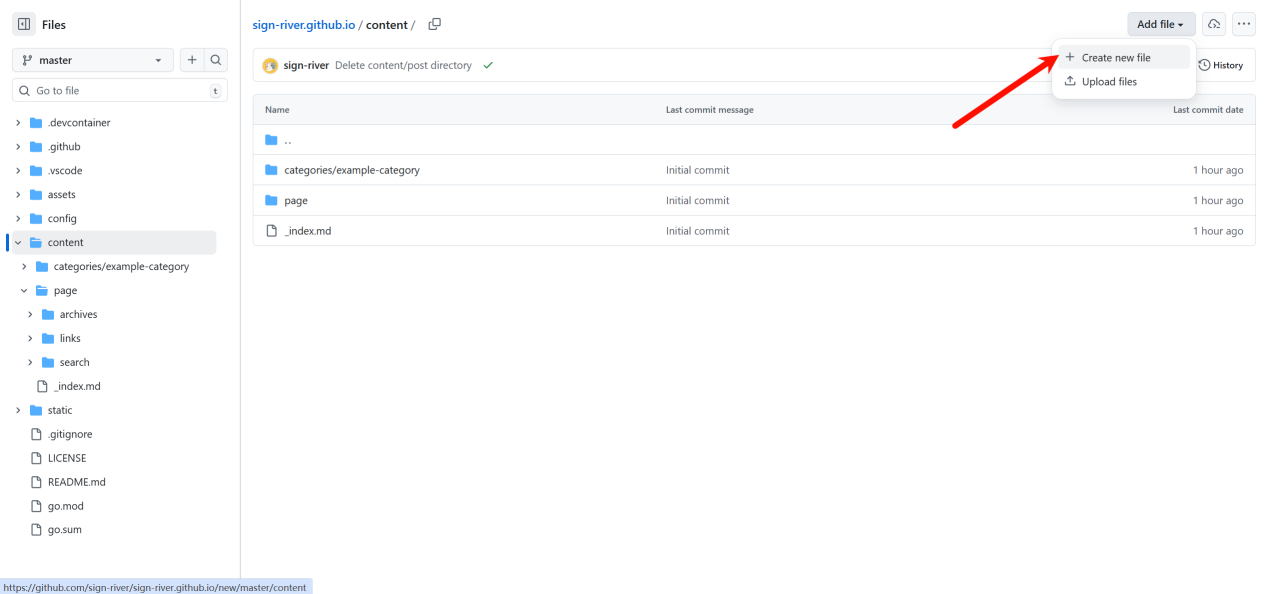This screenshot has height=594, width=1268.
Task: Select the .vscode folder in tree
Action: click(65, 171)
